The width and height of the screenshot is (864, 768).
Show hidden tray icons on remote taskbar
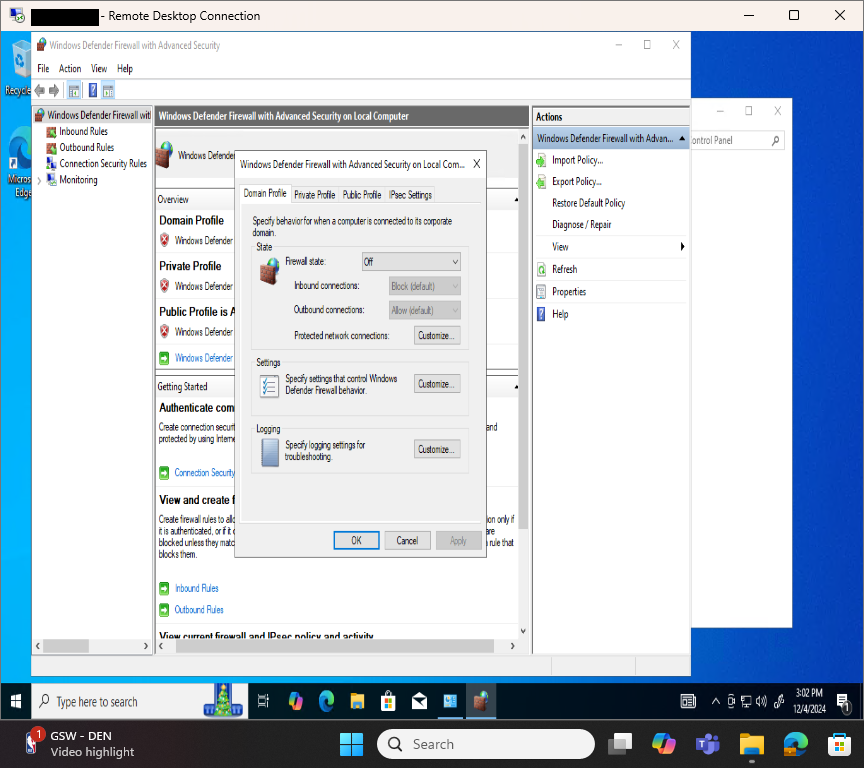pyautogui.click(x=715, y=701)
